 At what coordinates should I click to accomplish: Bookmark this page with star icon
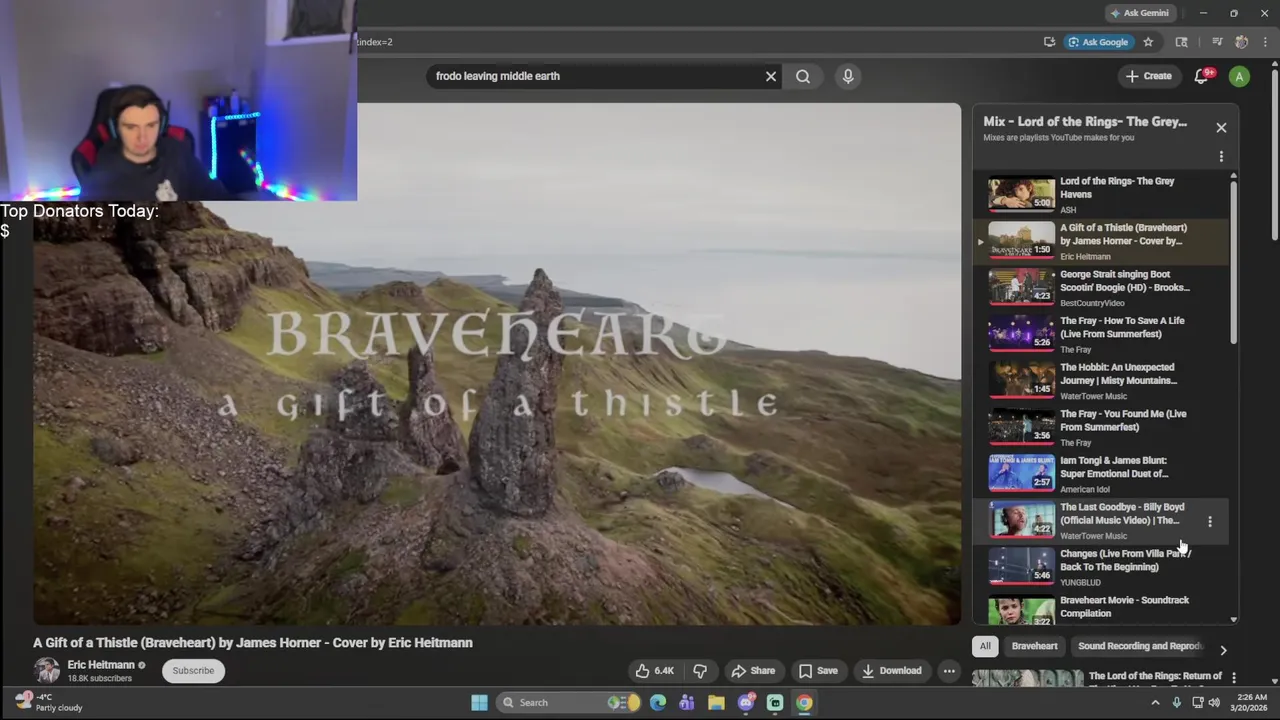[x=1148, y=42]
